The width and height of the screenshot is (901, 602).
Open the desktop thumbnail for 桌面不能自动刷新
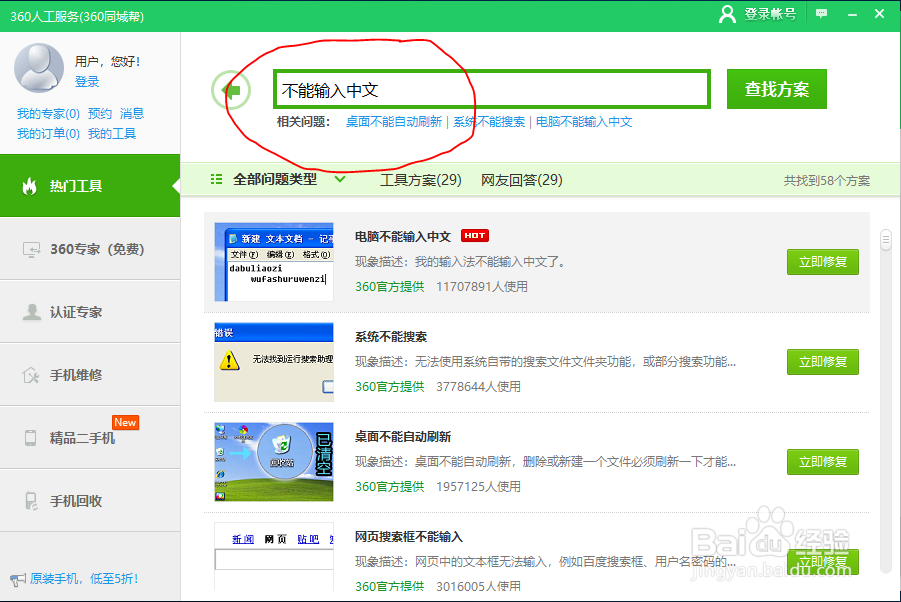click(x=274, y=462)
